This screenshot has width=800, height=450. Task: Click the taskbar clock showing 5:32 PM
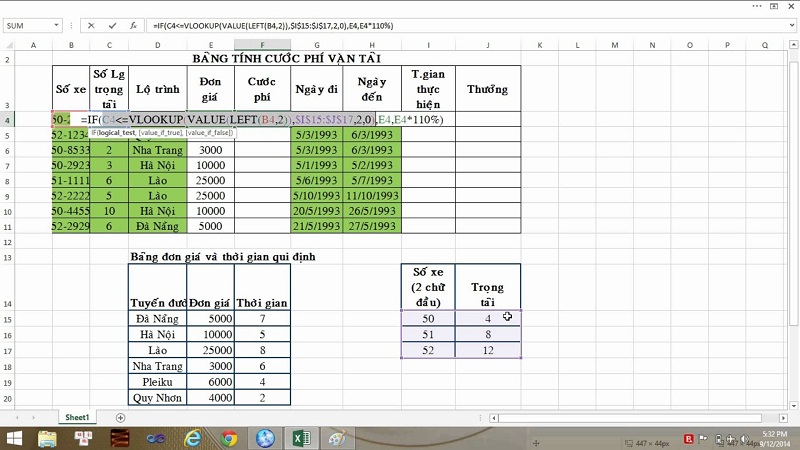coord(776,439)
